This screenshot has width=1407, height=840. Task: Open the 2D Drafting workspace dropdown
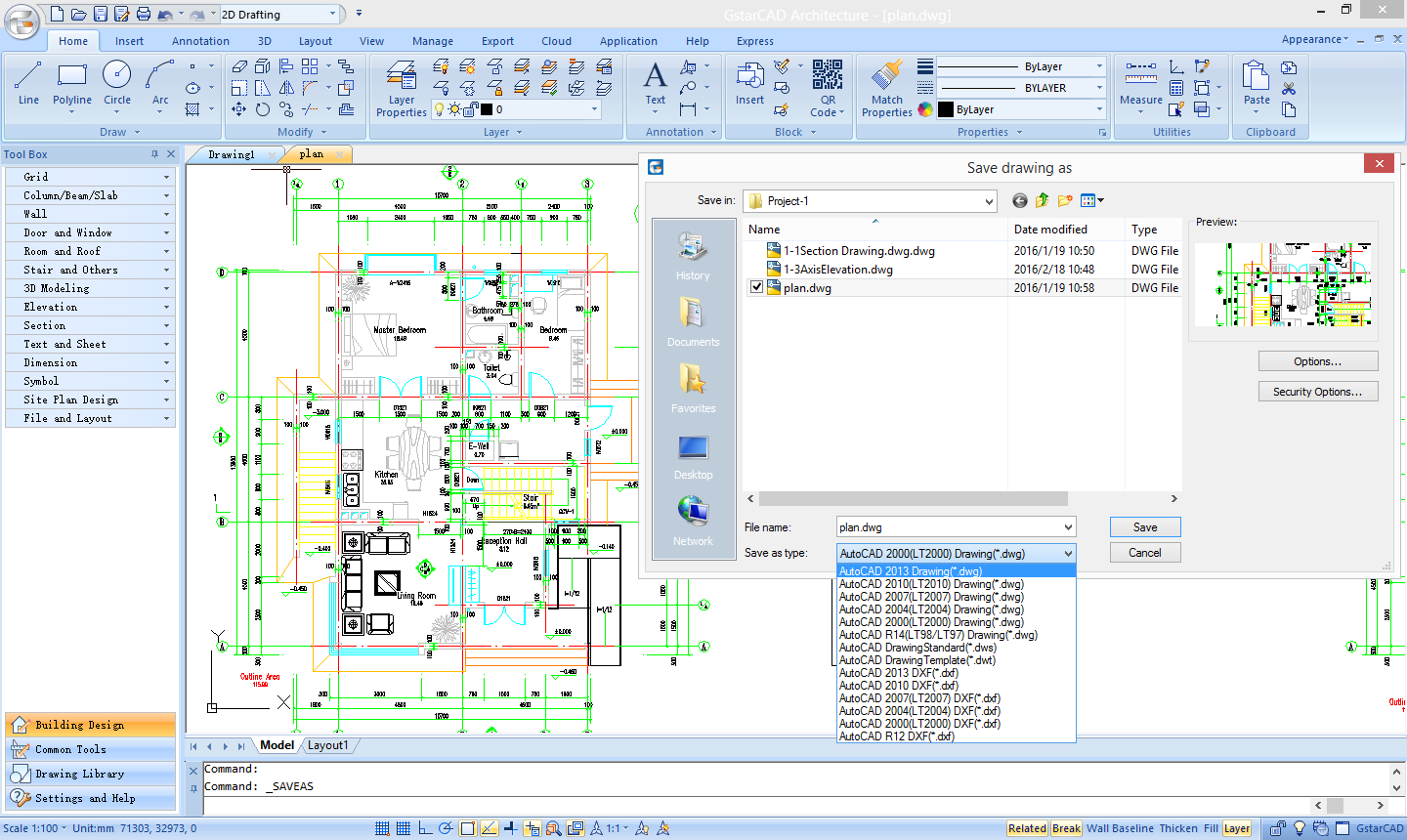point(332,14)
